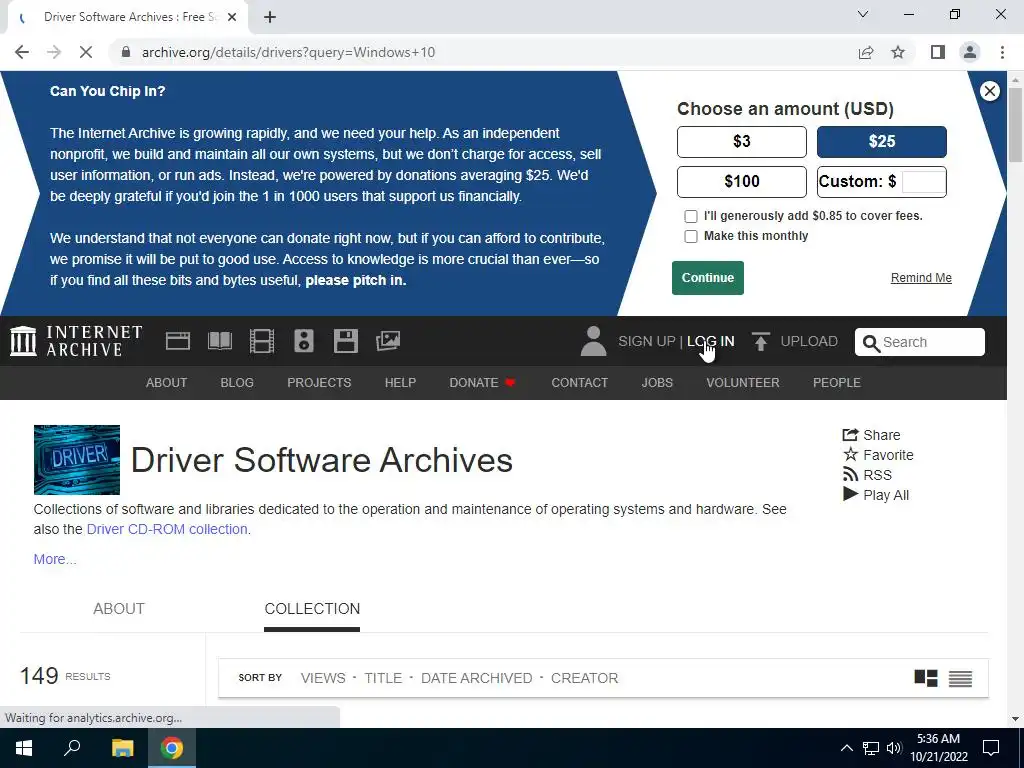This screenshot has height=768, width=1024.
Task: Click the address bar URL
Action: tap(288, 52)
